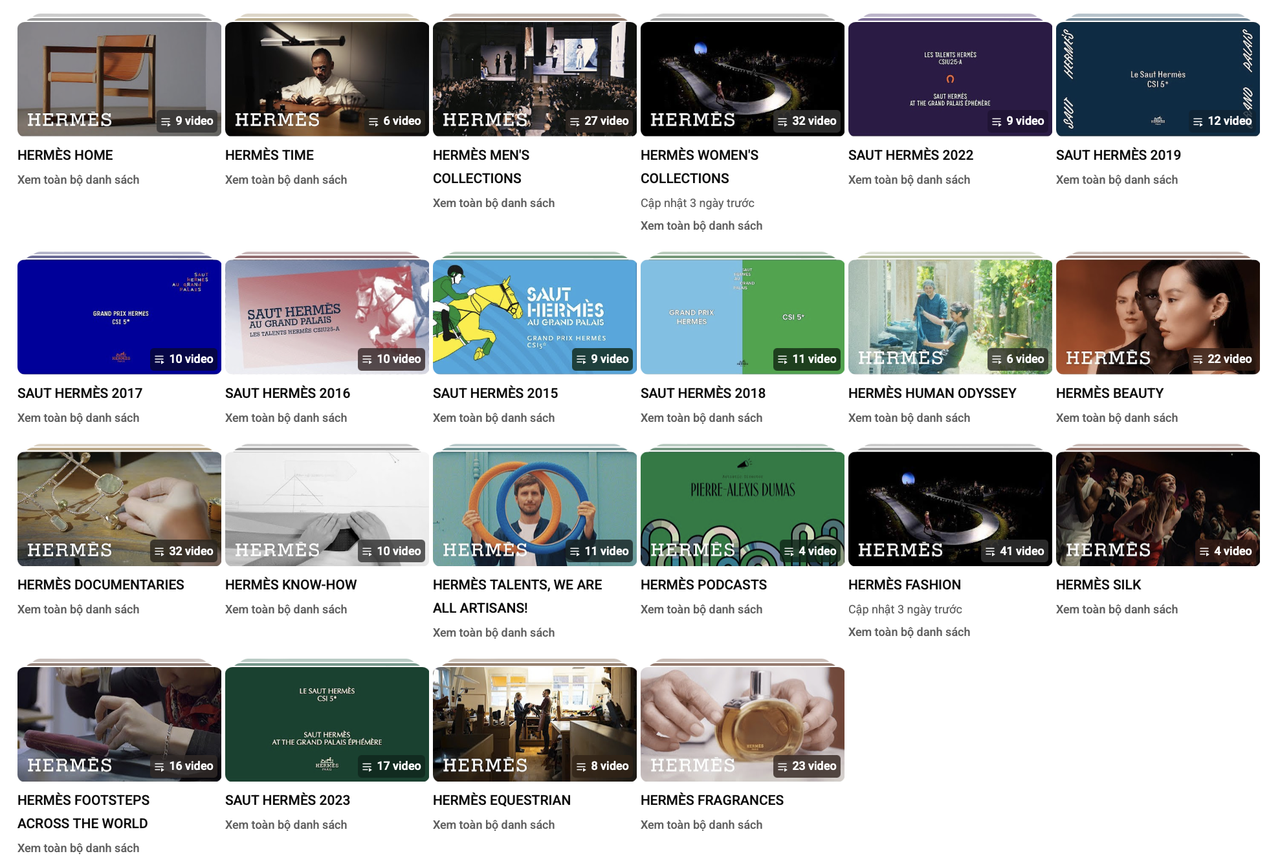Click the HERMÈS EQUESTRIAN title
The image size is (1280, 867).
click(502, 800)
